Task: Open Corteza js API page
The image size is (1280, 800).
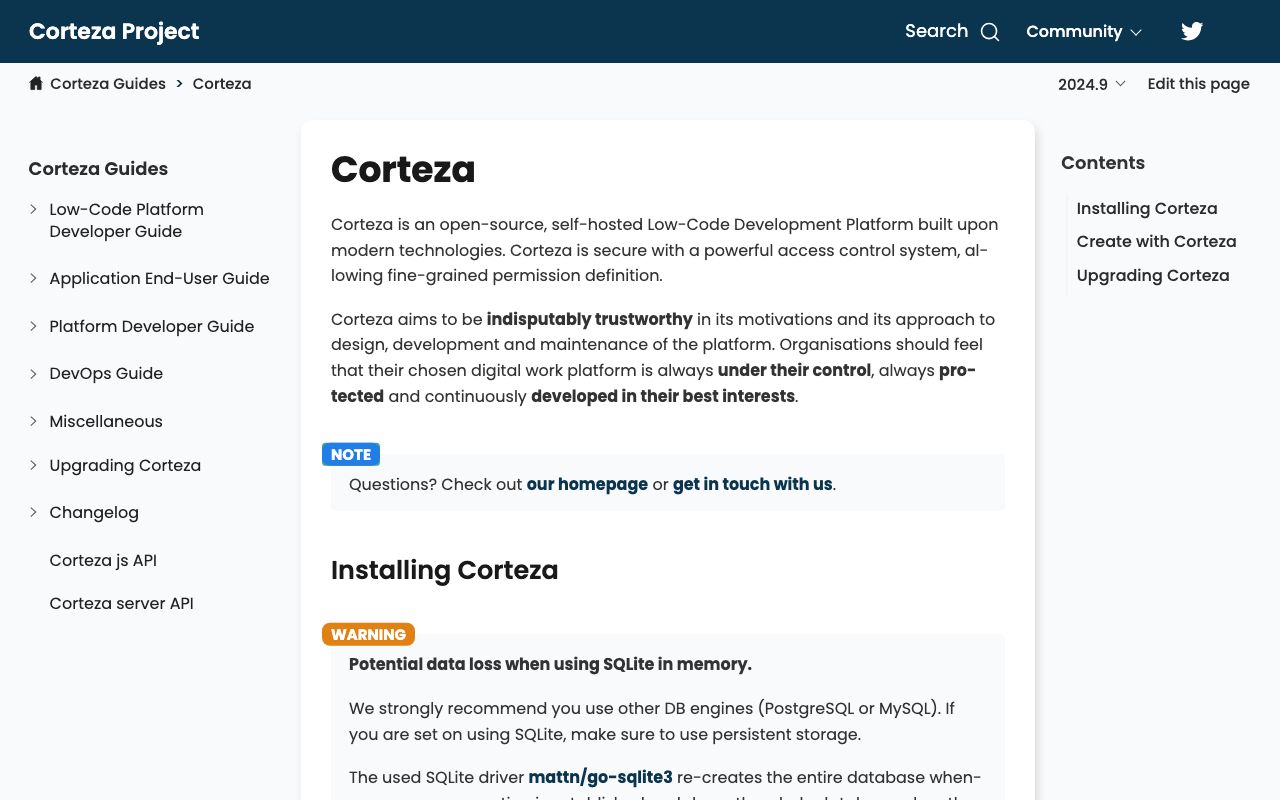Action: (x=103, y=560)
